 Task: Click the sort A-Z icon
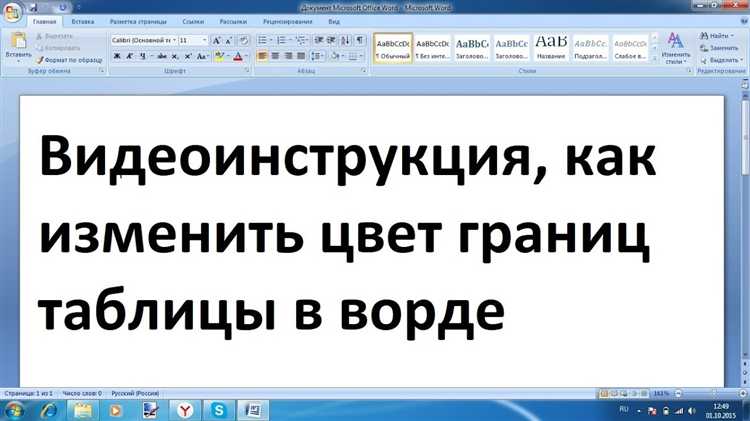346,40
